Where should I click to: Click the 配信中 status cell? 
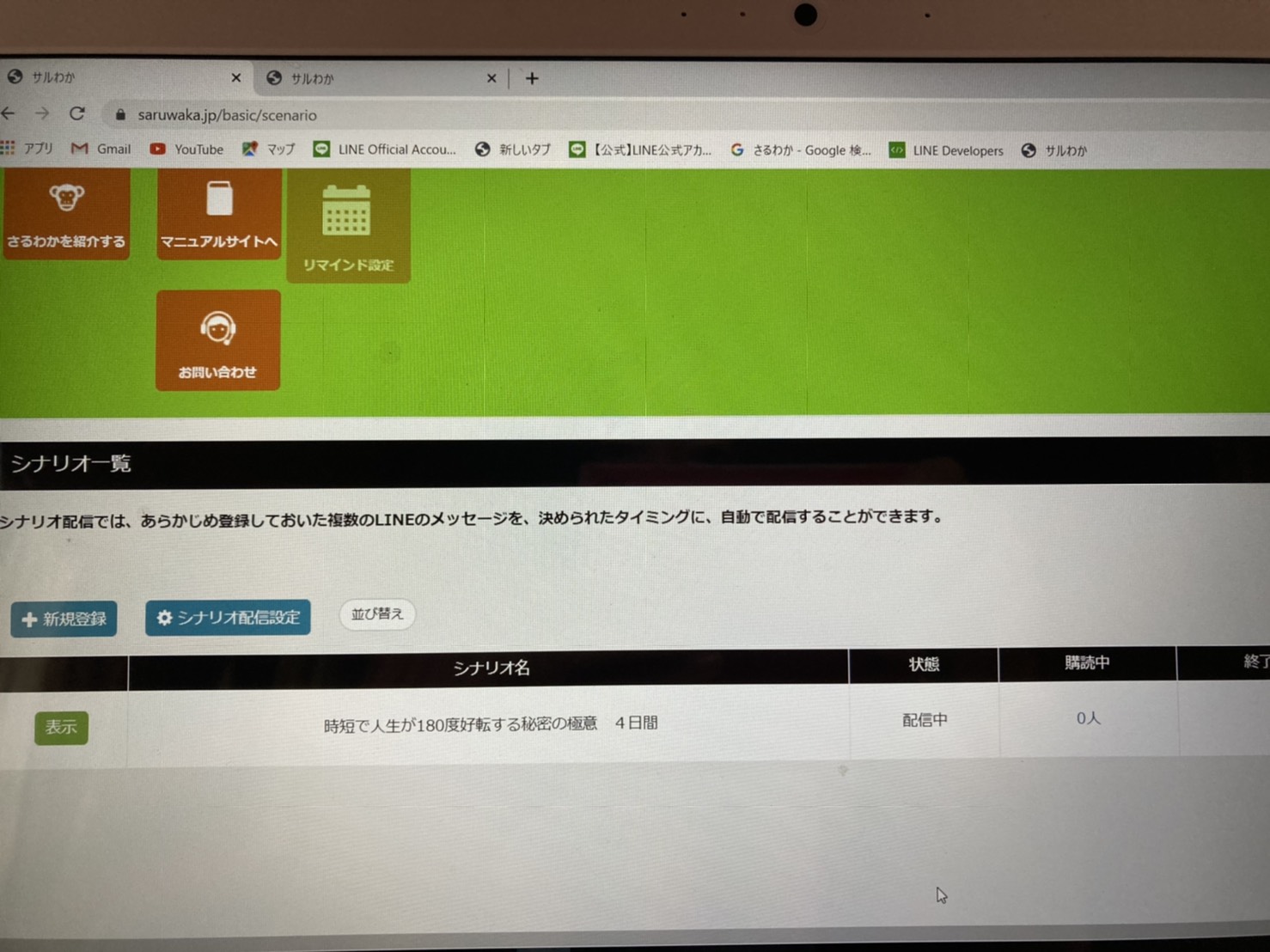(925, 720)
